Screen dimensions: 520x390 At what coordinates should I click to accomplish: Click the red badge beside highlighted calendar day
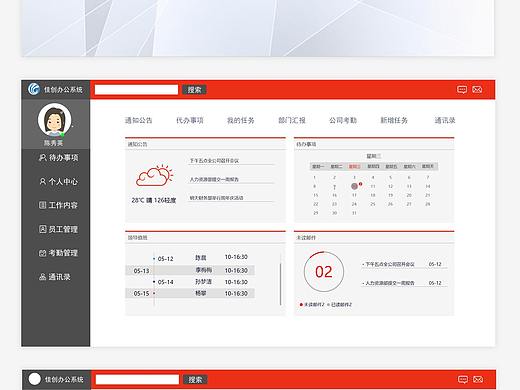coord(360,184)
